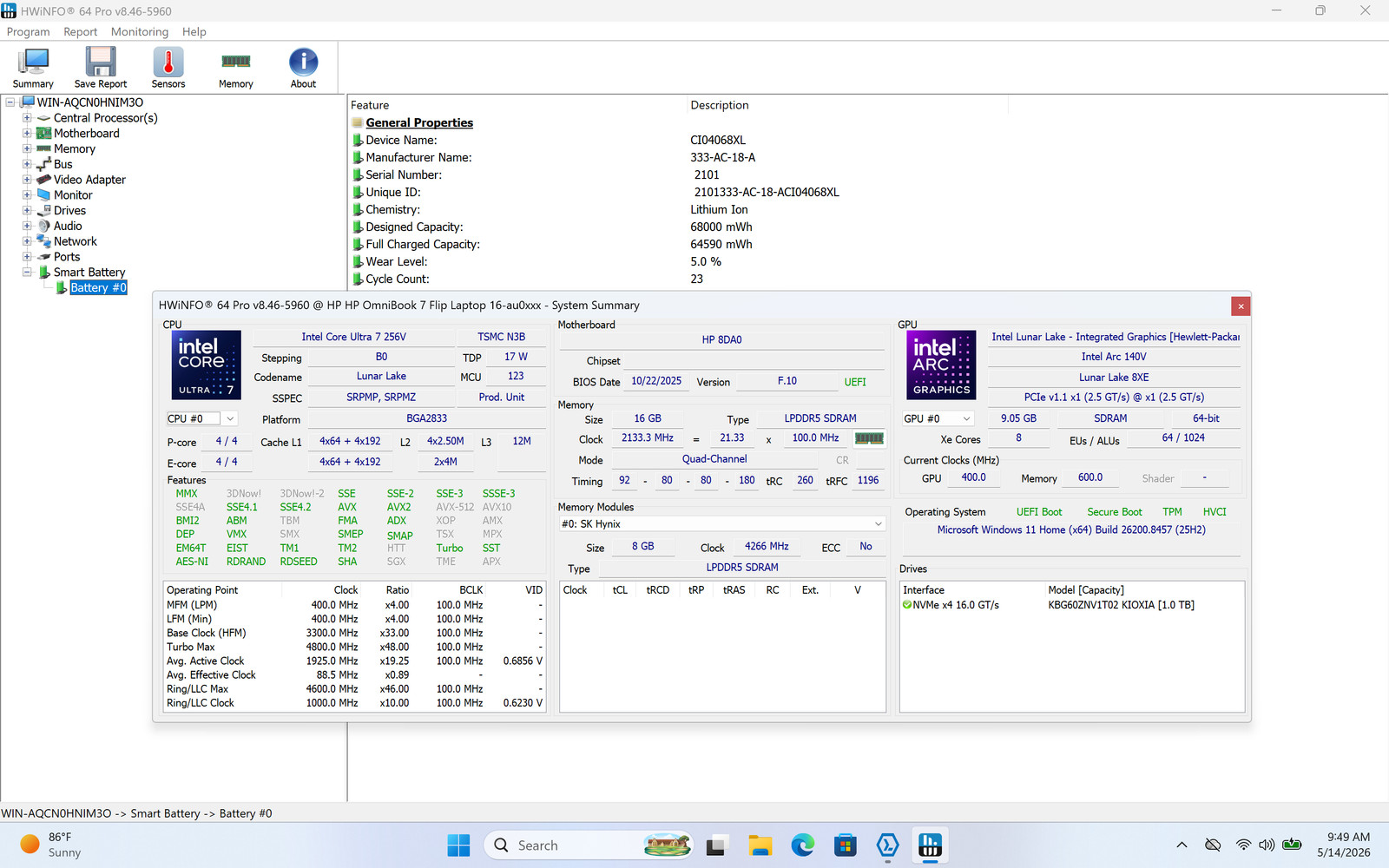The width and height of the screenshot is (1389, 868).
Task: Launch Microsoft Edge from the taskbar
Action: coord(803,845)
